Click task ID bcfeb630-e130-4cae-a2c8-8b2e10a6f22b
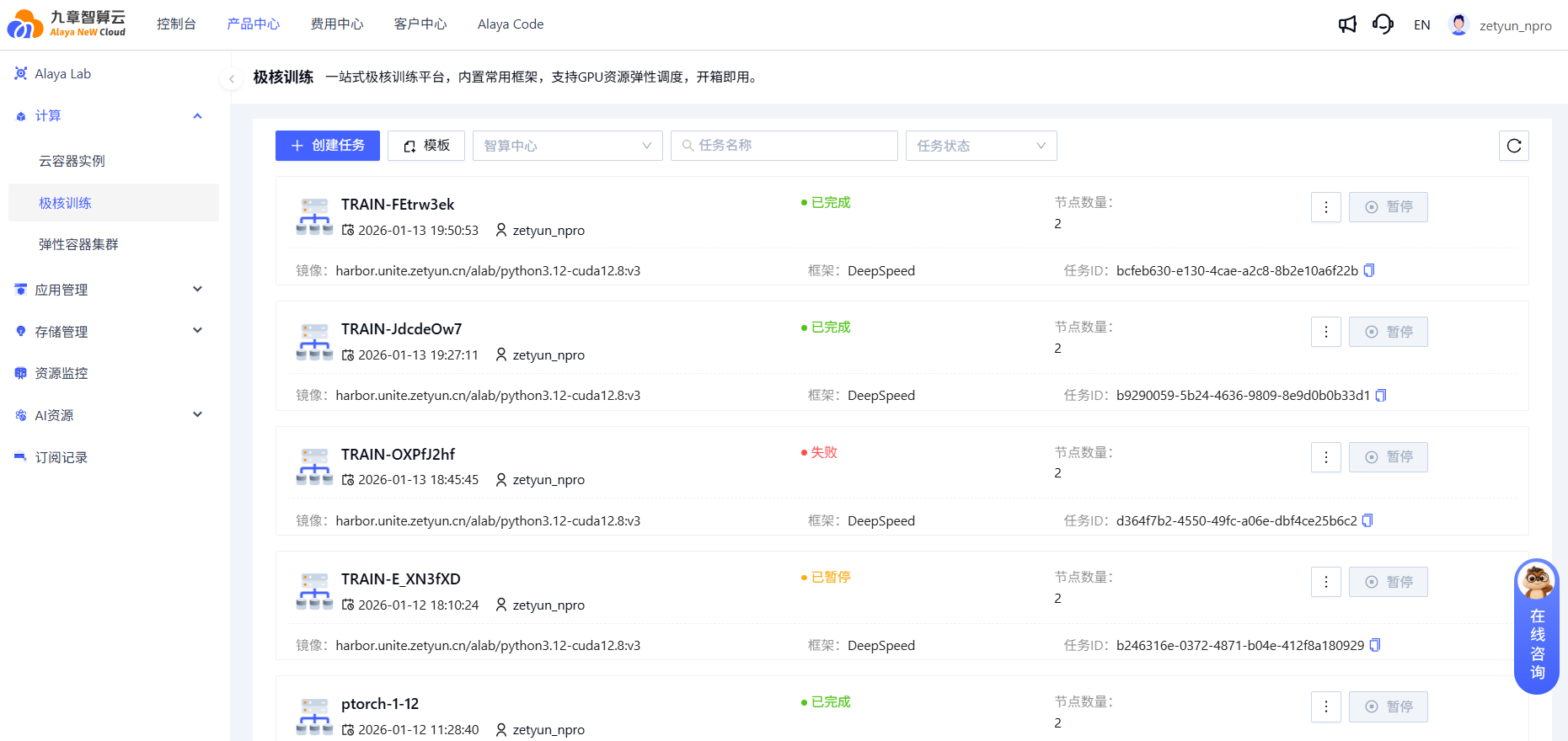 point(1238,270)
